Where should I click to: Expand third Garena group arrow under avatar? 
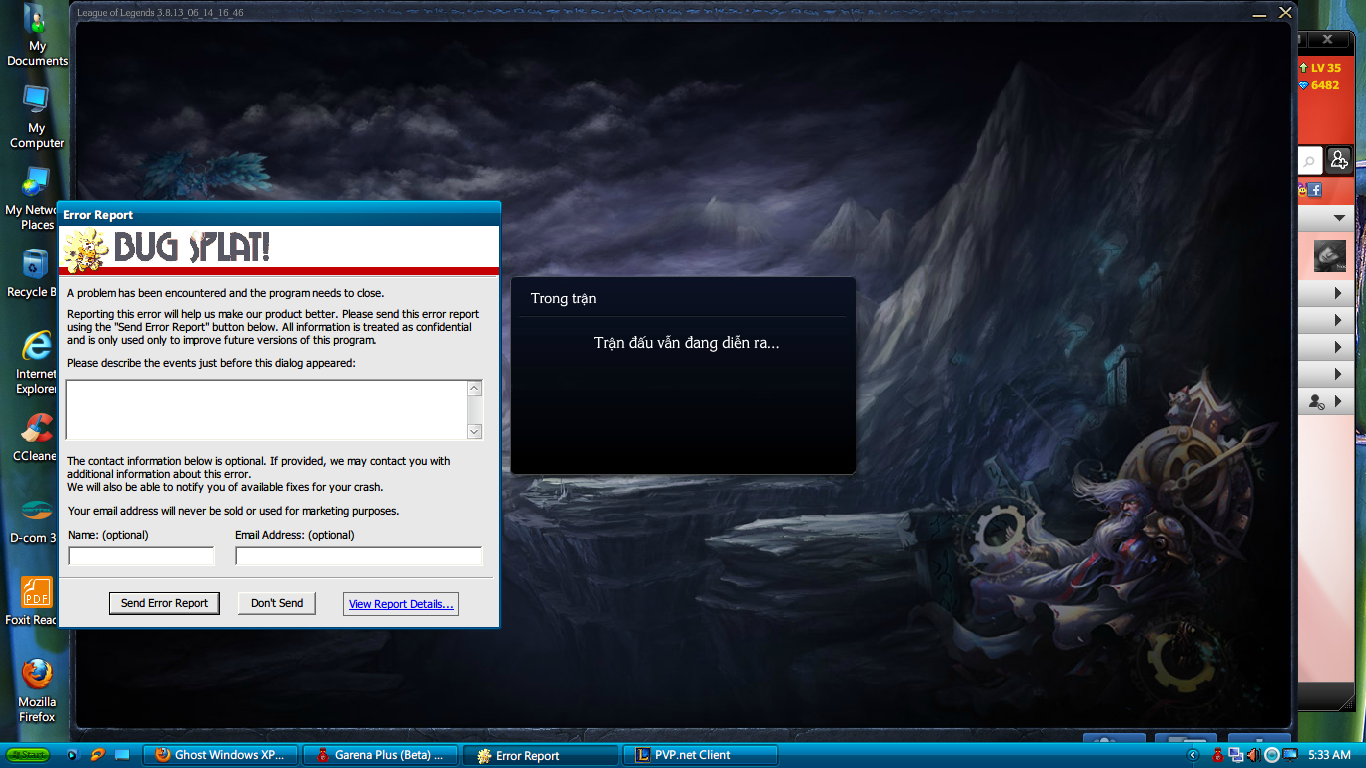[x=1338, y=348]
